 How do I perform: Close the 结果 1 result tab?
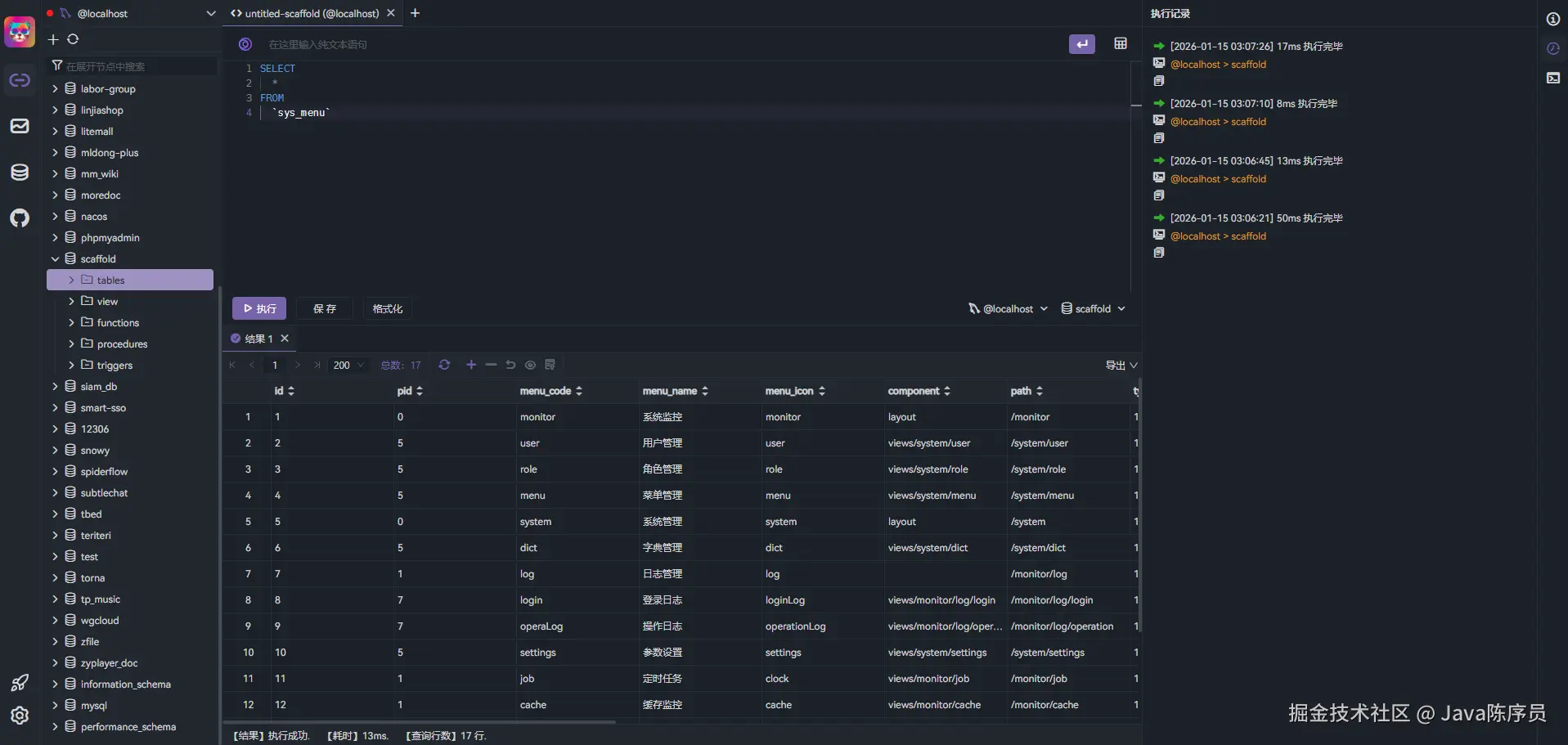285,339
